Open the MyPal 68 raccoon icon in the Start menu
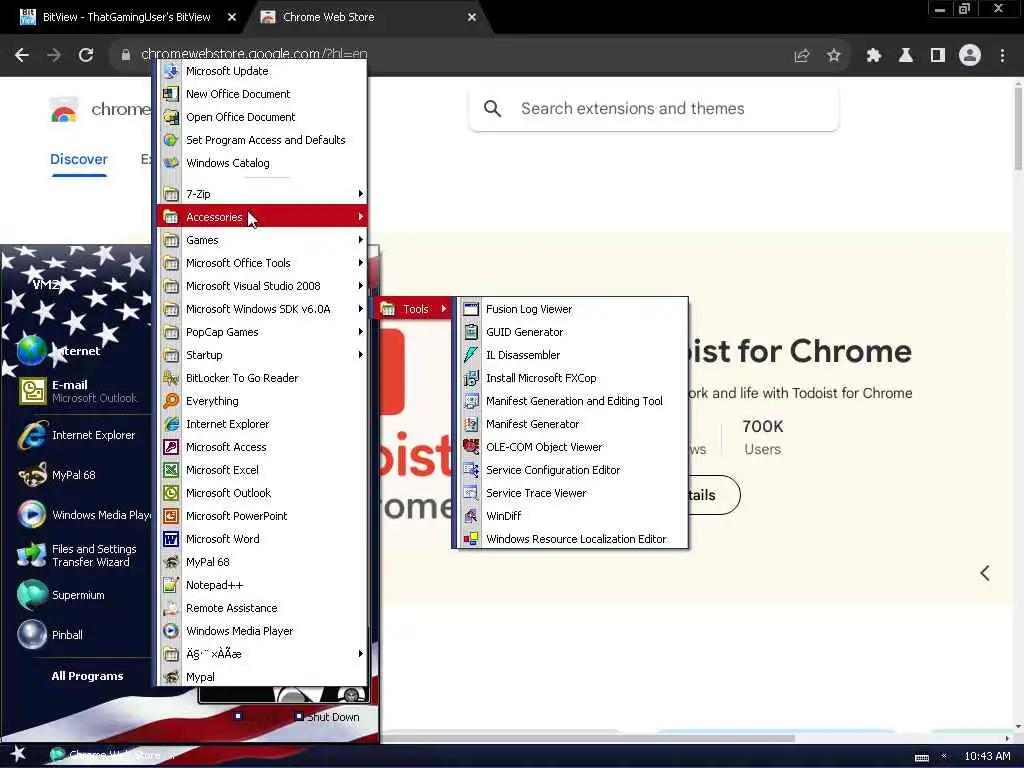Viewport: 1024px width, 768px height. click(32, 475)
